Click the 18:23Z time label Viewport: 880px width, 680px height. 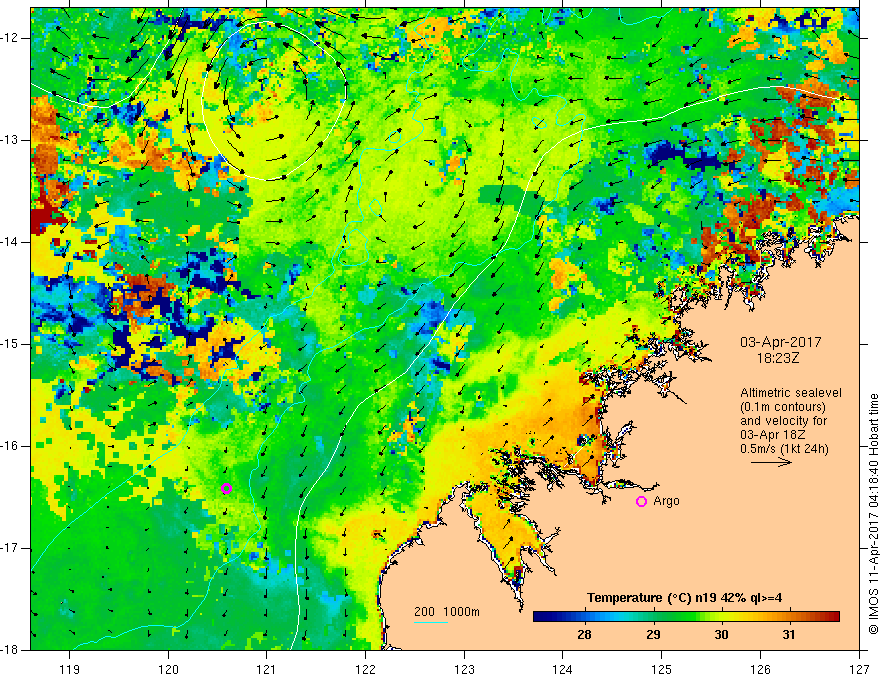pyautogui.click(x=777, y=357)
